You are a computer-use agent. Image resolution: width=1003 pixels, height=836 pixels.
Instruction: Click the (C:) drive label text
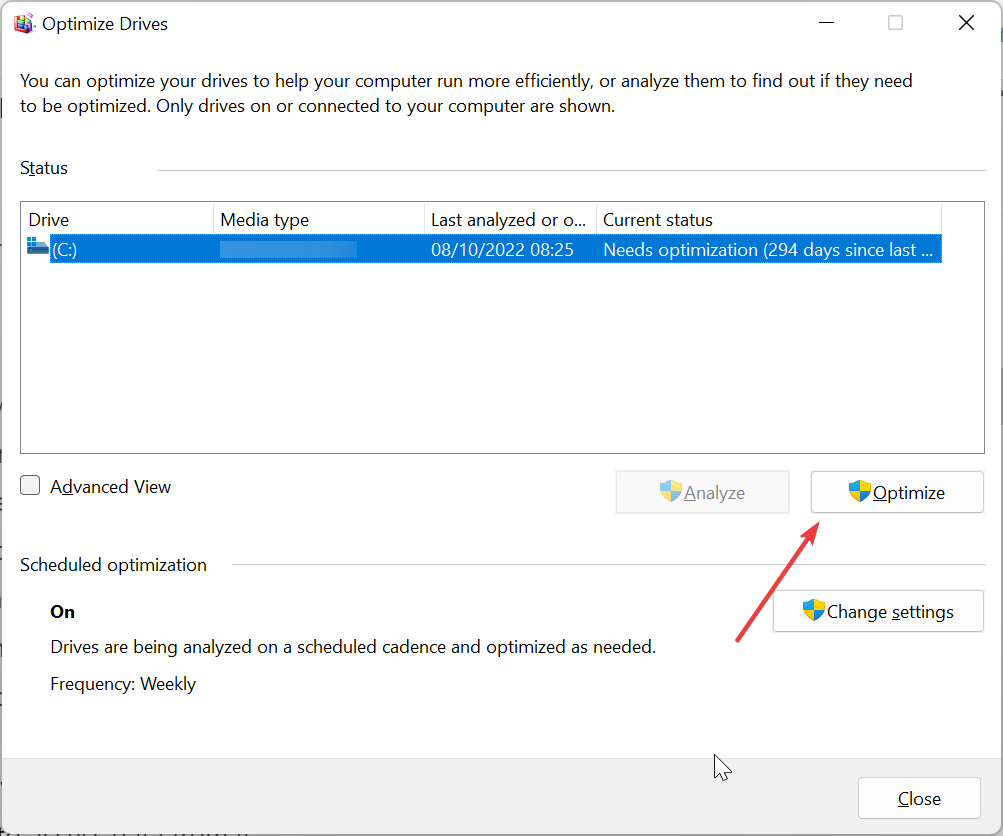(x=64, y=249)
